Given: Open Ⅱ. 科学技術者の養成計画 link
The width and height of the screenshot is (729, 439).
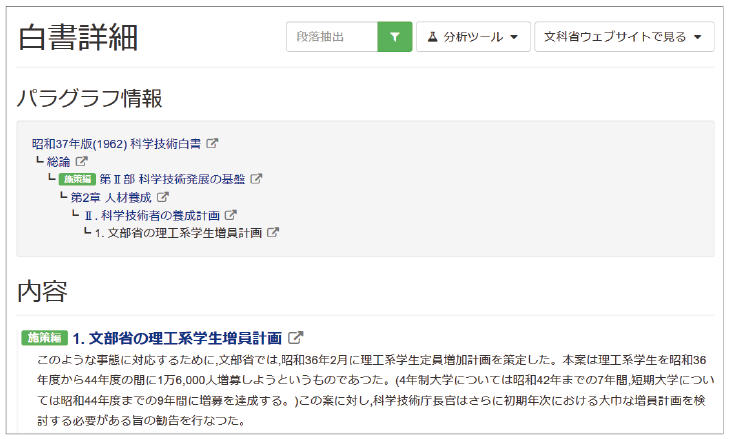Looking at the screenshot, I should (152, 215).
